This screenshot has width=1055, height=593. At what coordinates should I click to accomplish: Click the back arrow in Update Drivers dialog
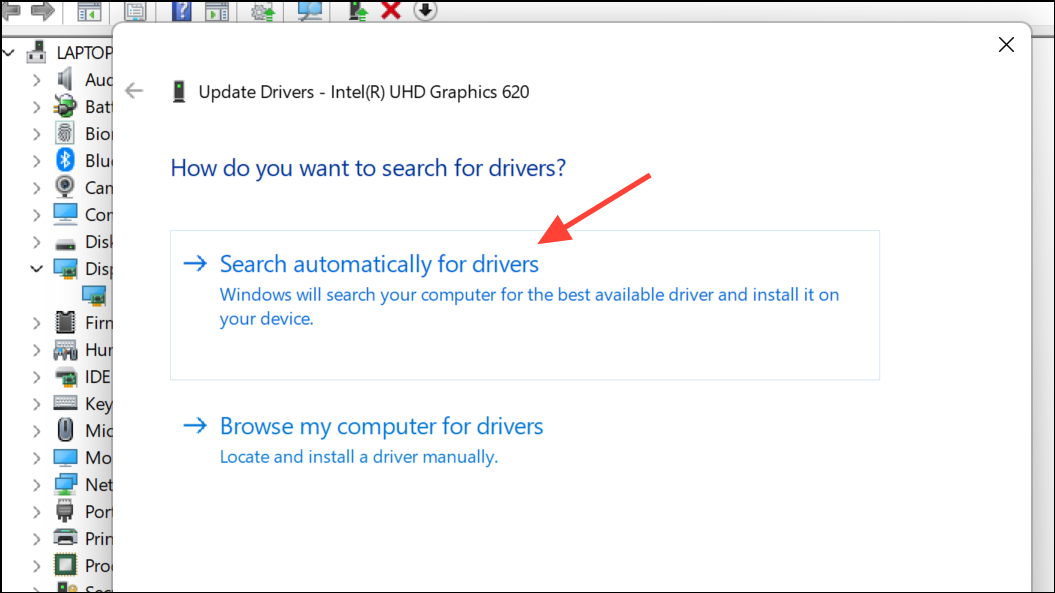coord(134,91)
